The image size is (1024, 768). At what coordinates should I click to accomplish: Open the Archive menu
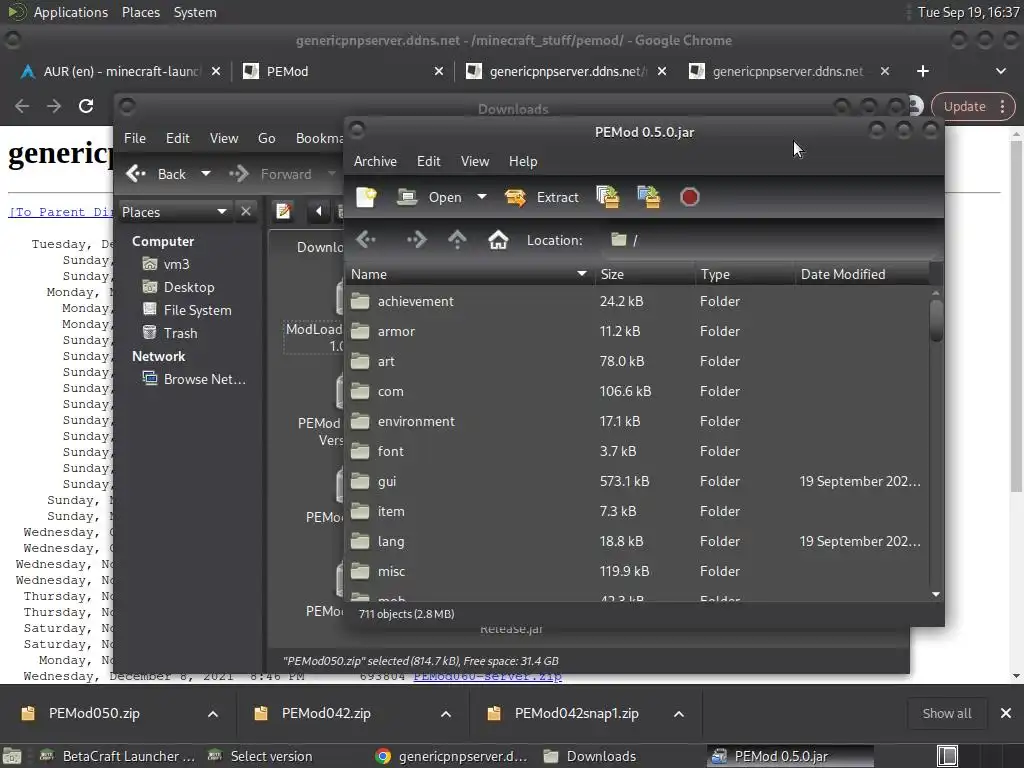click(x=375, y=161)
